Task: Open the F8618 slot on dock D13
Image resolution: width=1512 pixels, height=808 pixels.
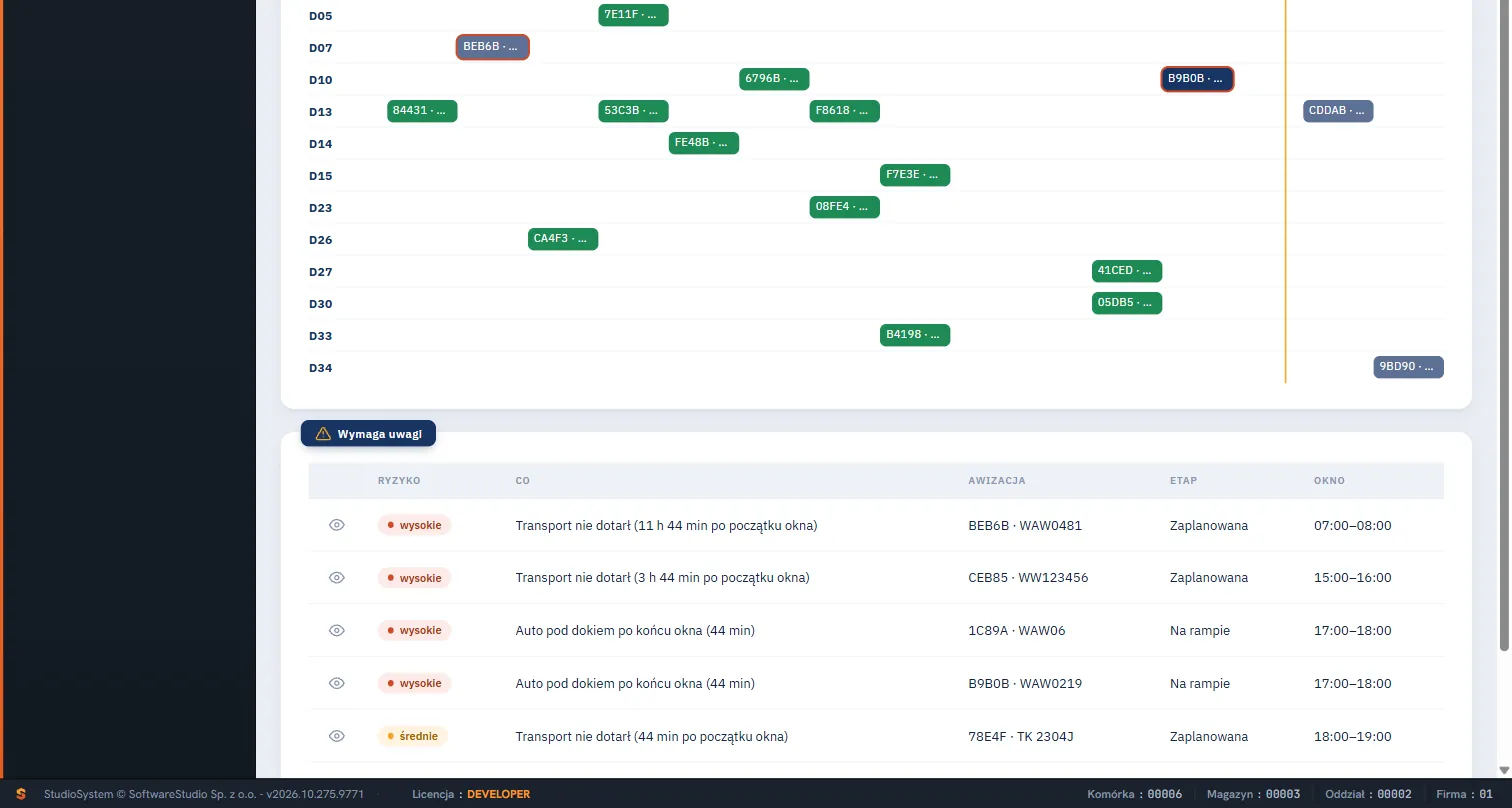Action: pos(845,111)
